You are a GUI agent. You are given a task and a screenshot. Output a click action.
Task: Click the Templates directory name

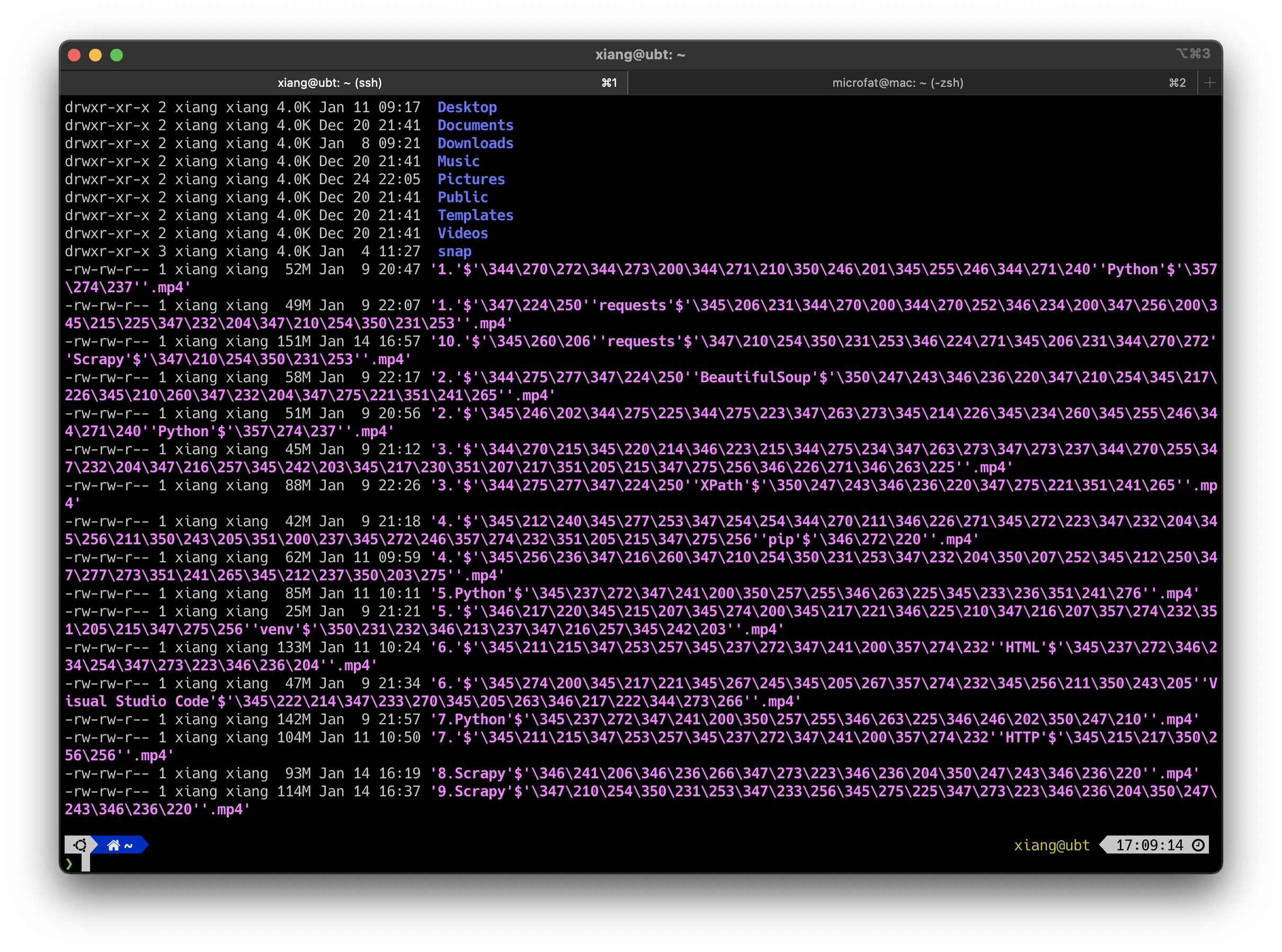475,215
